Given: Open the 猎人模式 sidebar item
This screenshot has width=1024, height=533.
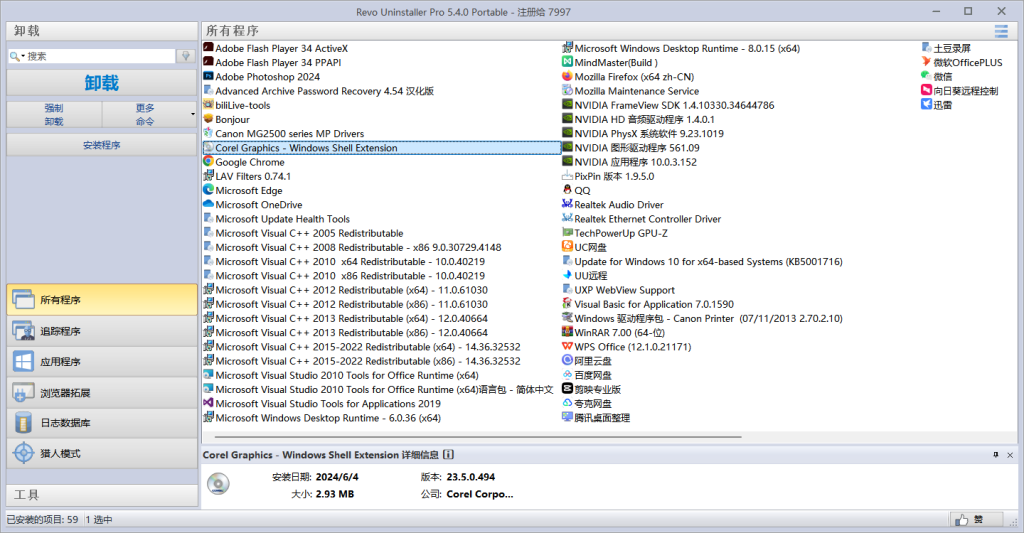Looking at the screenshot, I should click(100, 453).
